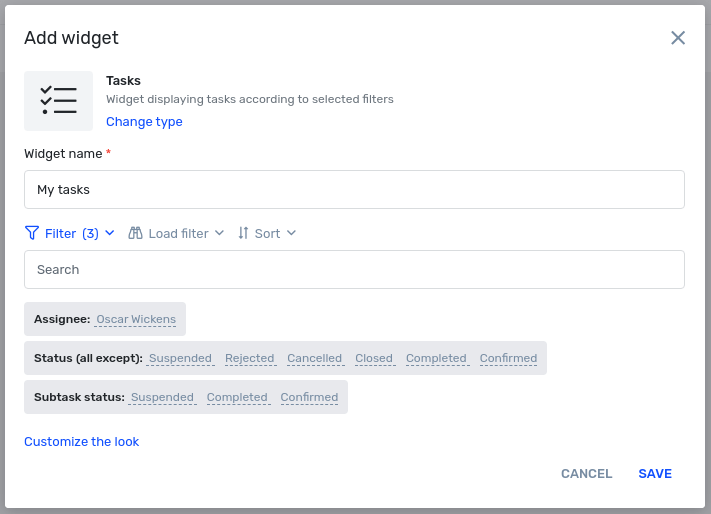Click the Sort arrows icon
This screenshot has width=711, height=514.
click(x=243, y=233)
